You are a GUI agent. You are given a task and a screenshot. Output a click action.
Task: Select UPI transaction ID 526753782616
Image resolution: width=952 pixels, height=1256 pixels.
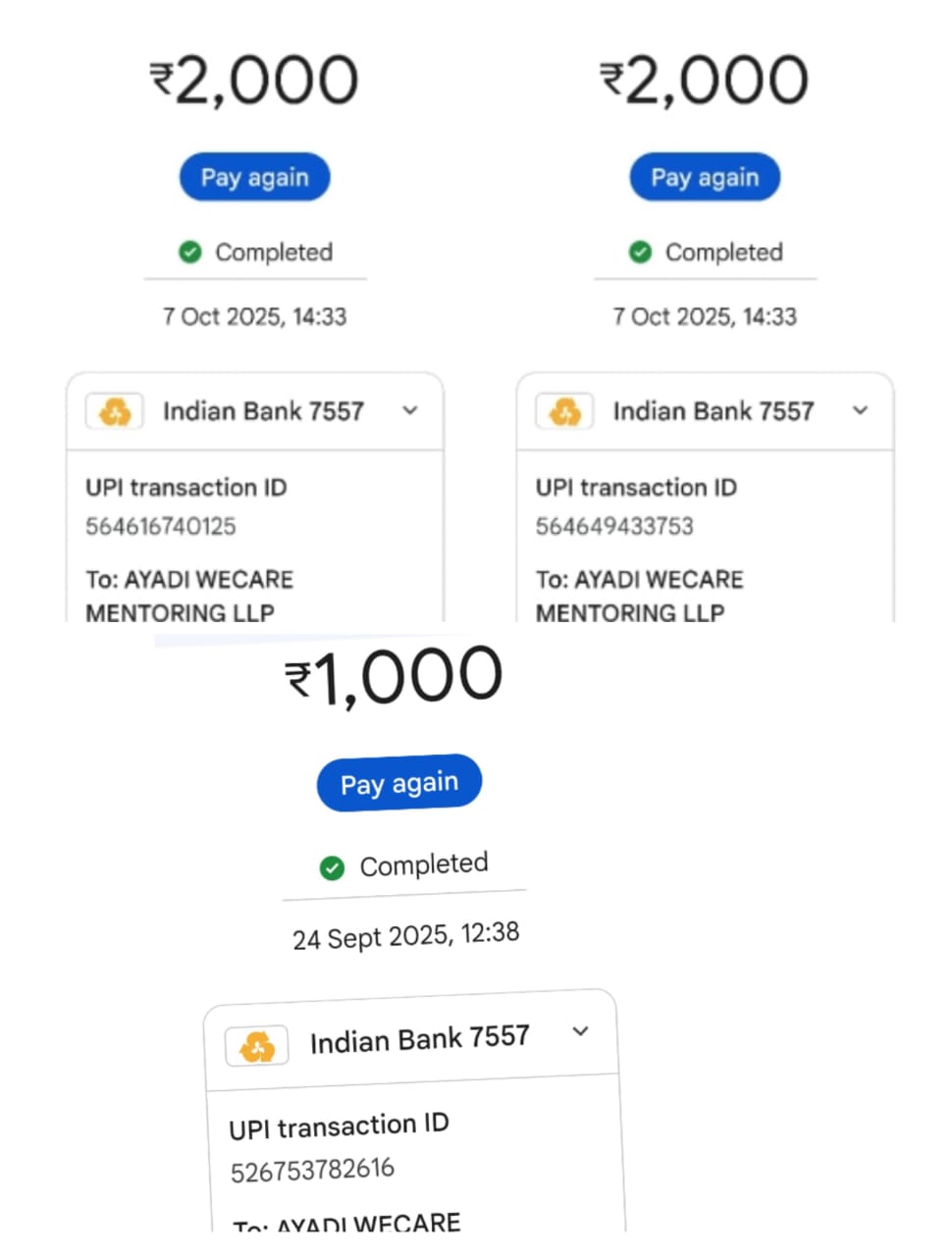tap(312, 1170)
